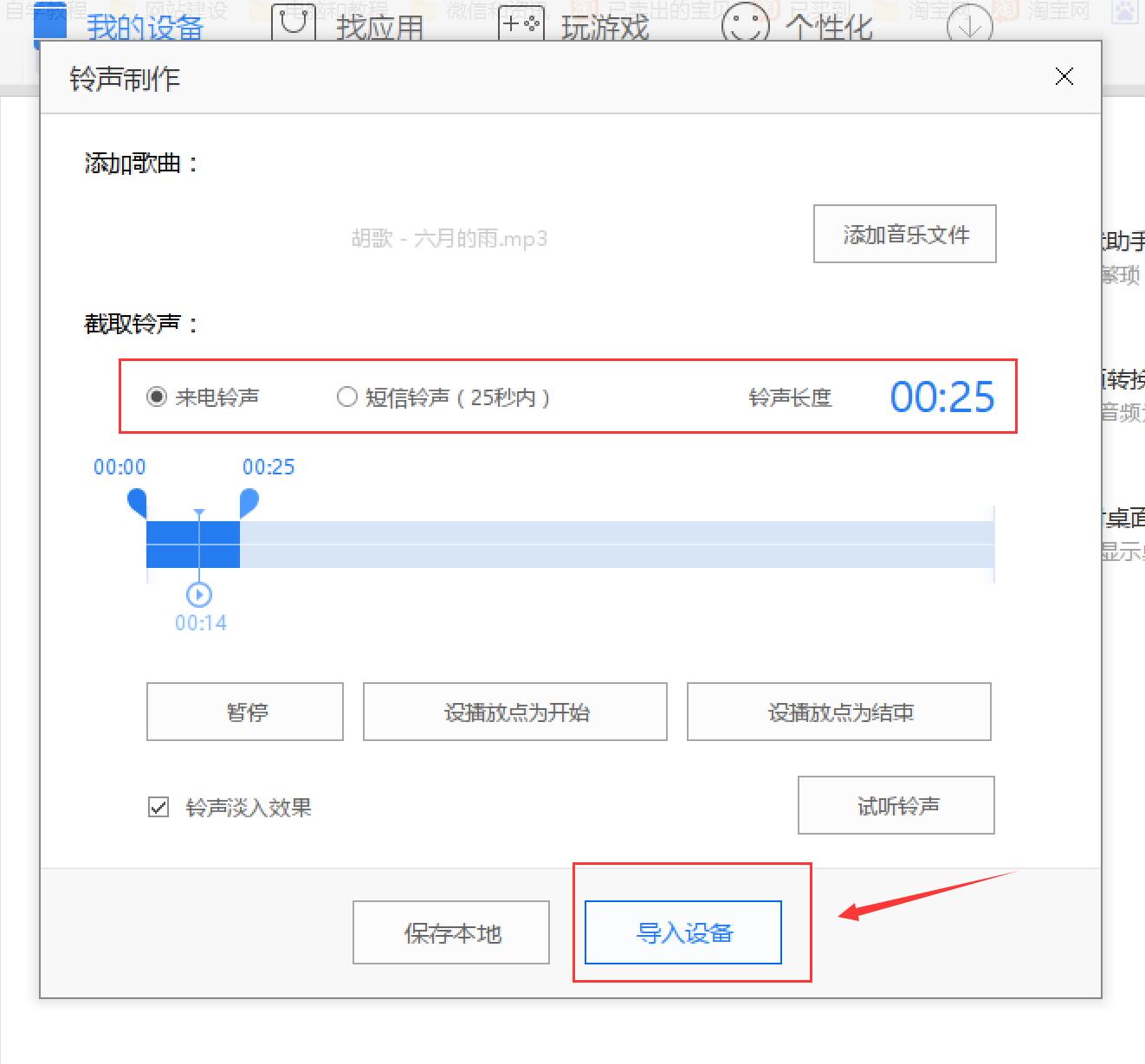Switch to the 我的设备 tab
1145x1064 pixels.
click(144, 25)
